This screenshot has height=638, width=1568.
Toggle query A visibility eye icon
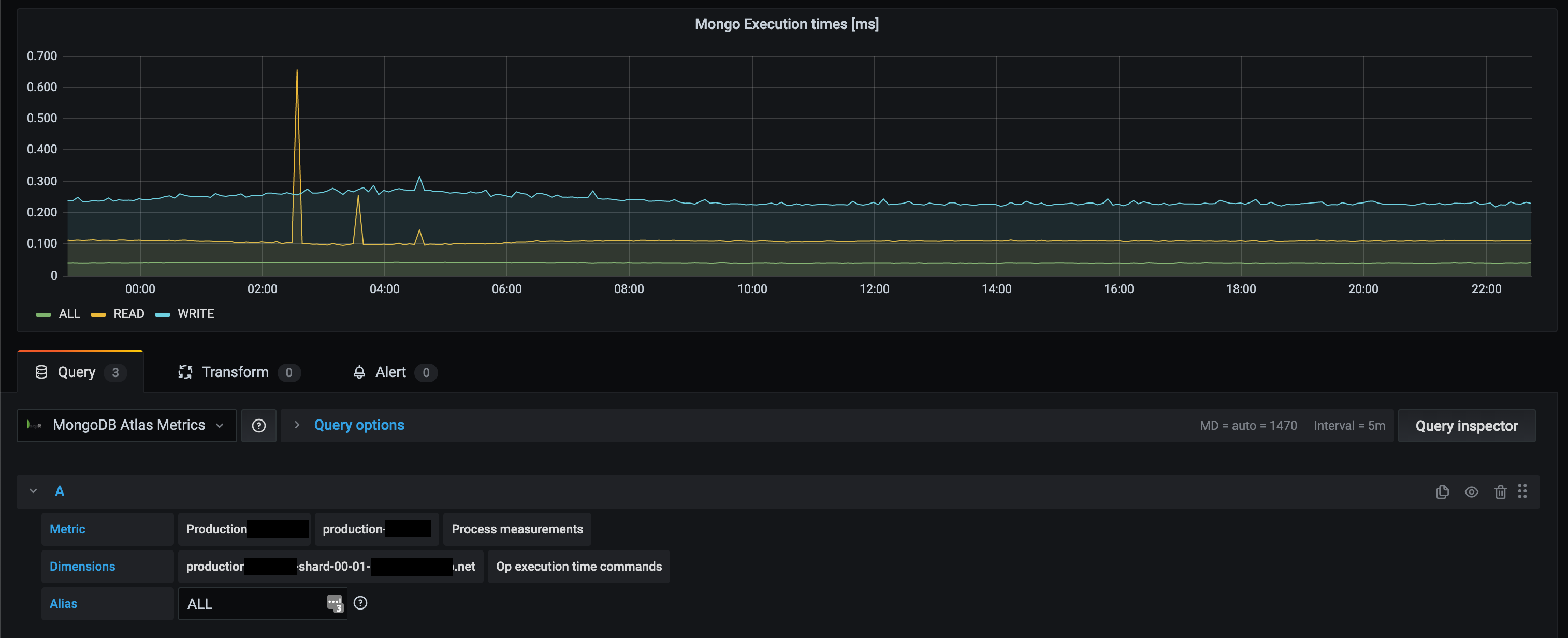(x=1471, y=492)
